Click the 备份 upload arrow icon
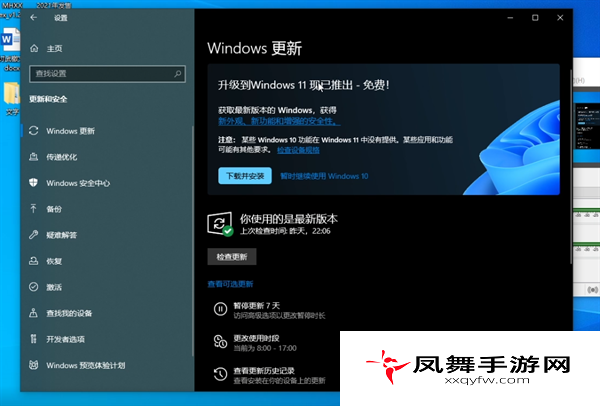Viewport: 600px width, 406px height. coord(34,209)
